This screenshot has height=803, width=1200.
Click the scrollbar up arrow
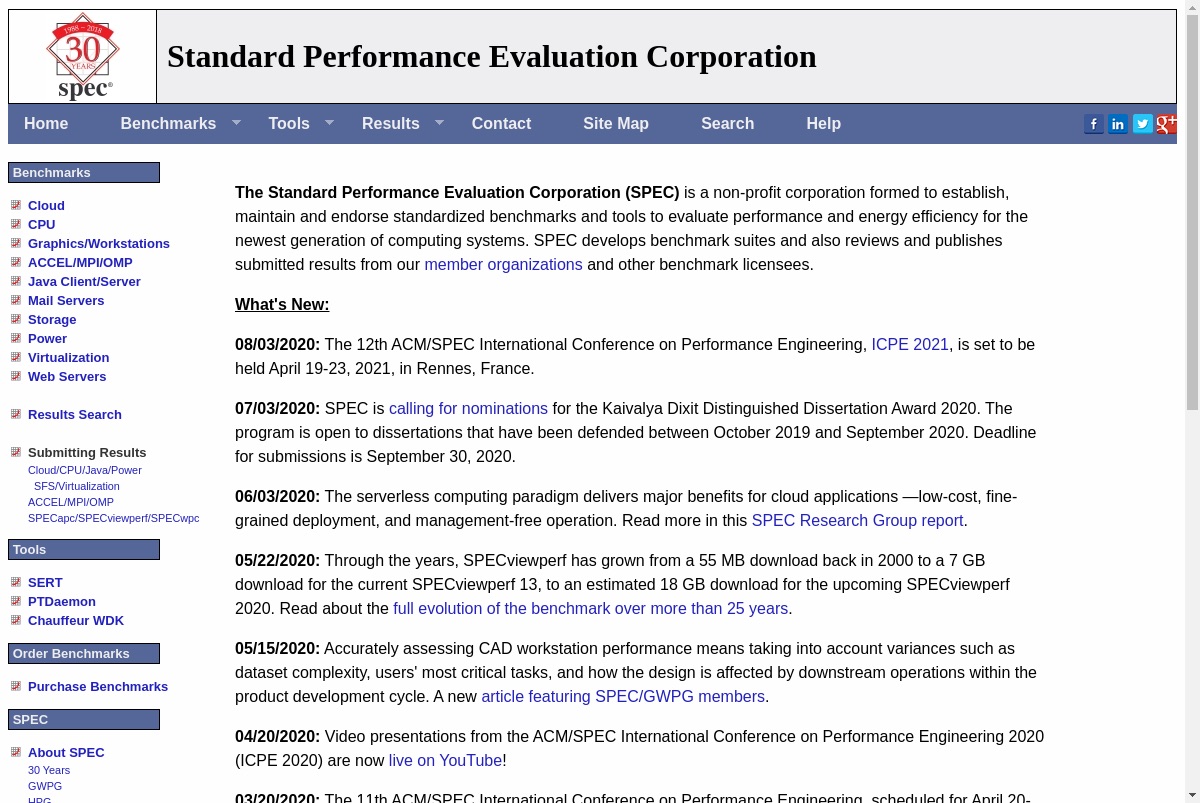pyautogui.click(x=1192, y=7)
